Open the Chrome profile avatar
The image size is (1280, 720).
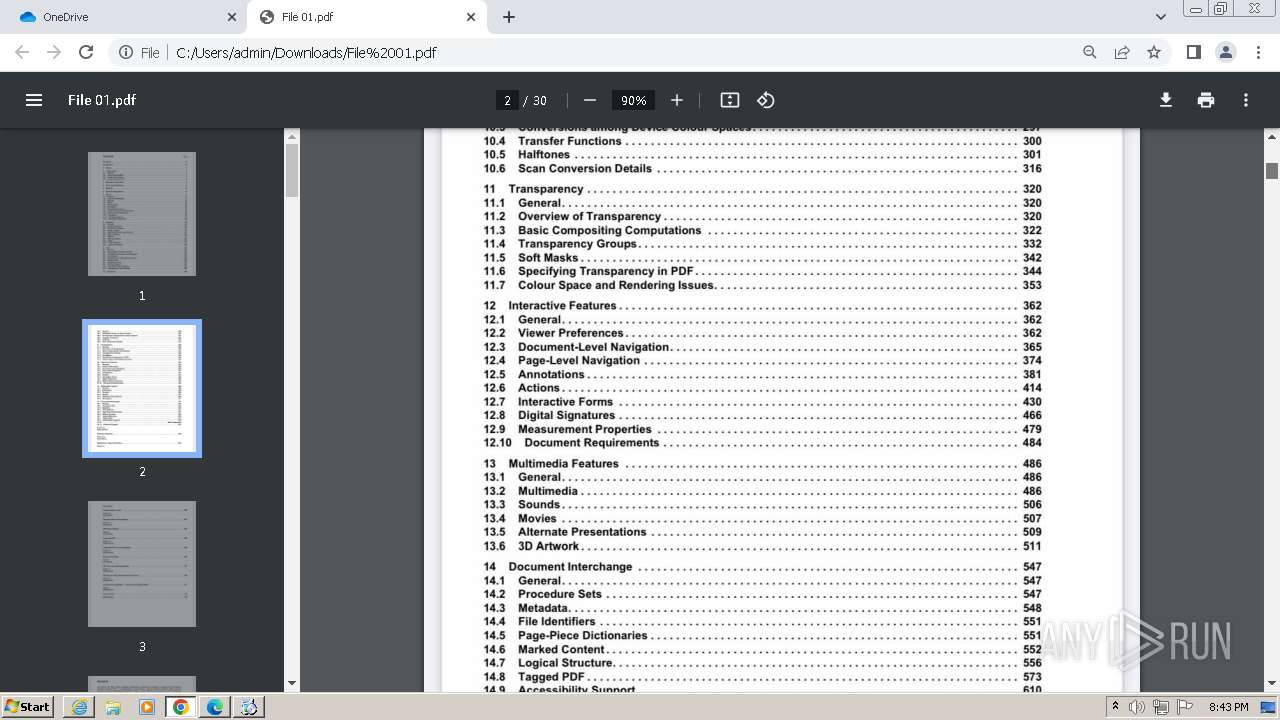click(x=1225, y=52)
